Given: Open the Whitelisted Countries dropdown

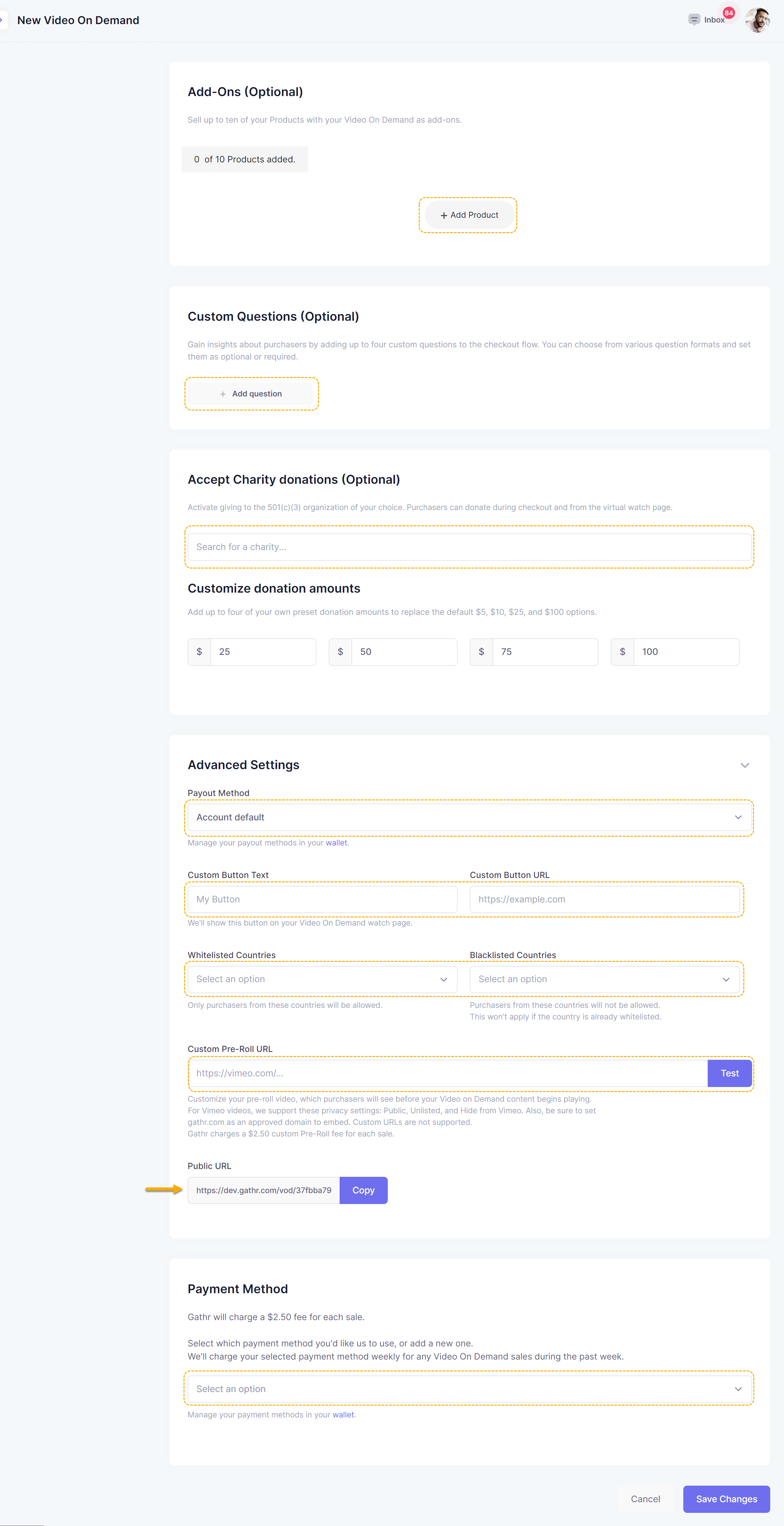Looking at the screenshot, I should (322, 979).
